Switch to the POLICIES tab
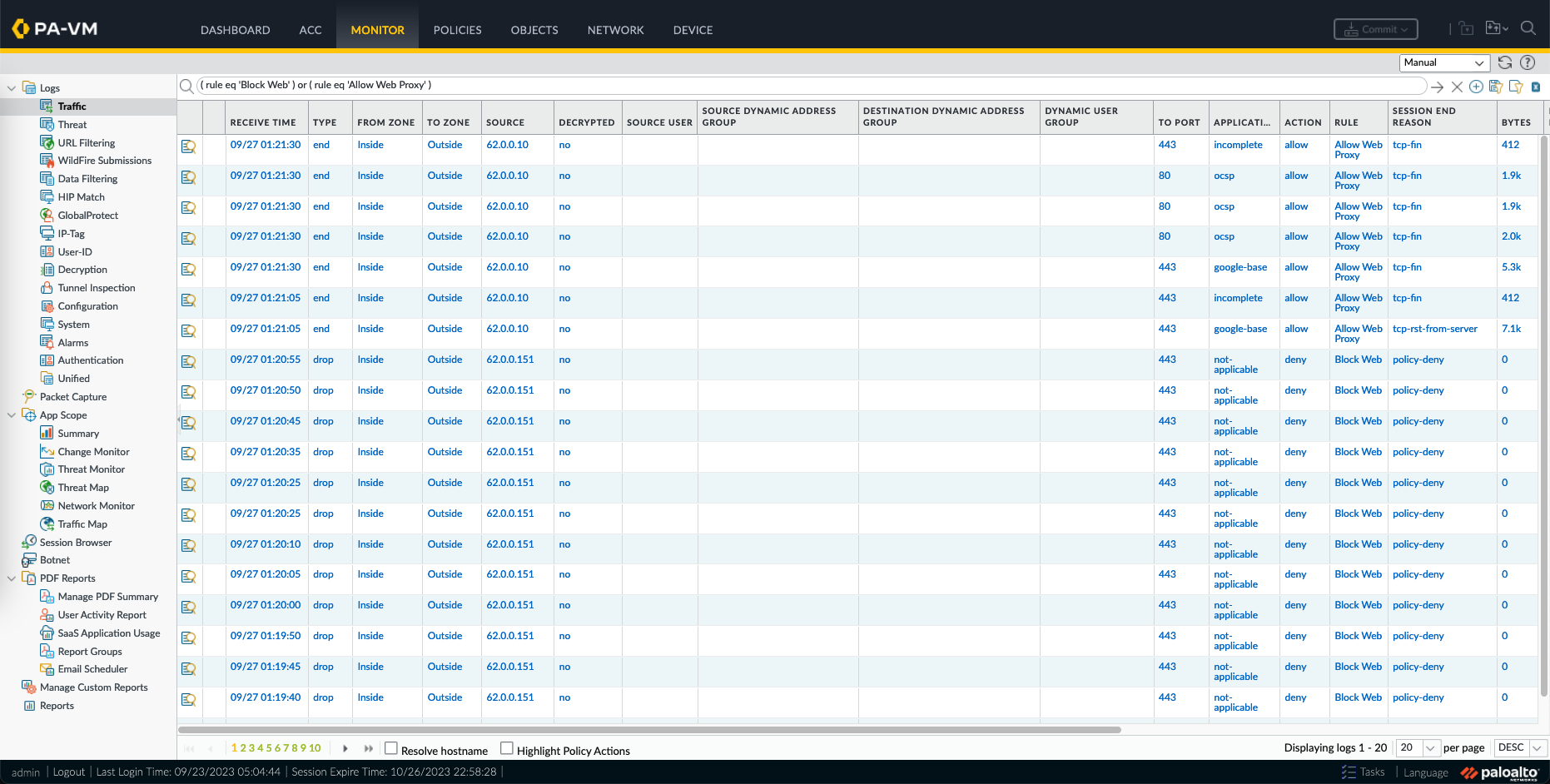This screenshot has height=784, width=1550. (x=457, y=30)
